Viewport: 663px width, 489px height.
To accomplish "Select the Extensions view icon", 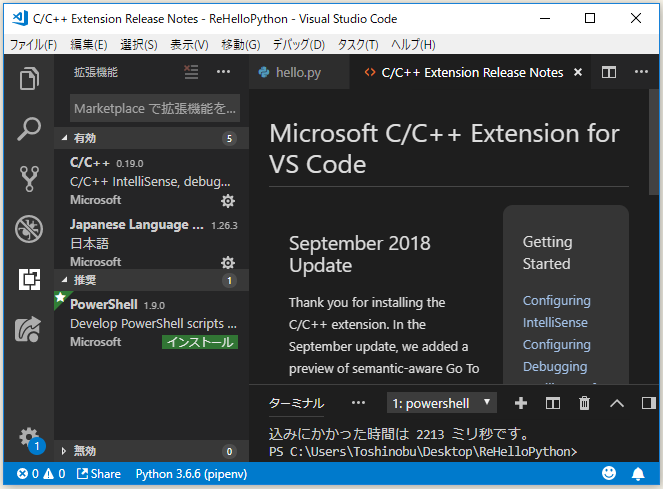I will pos(29,279).
